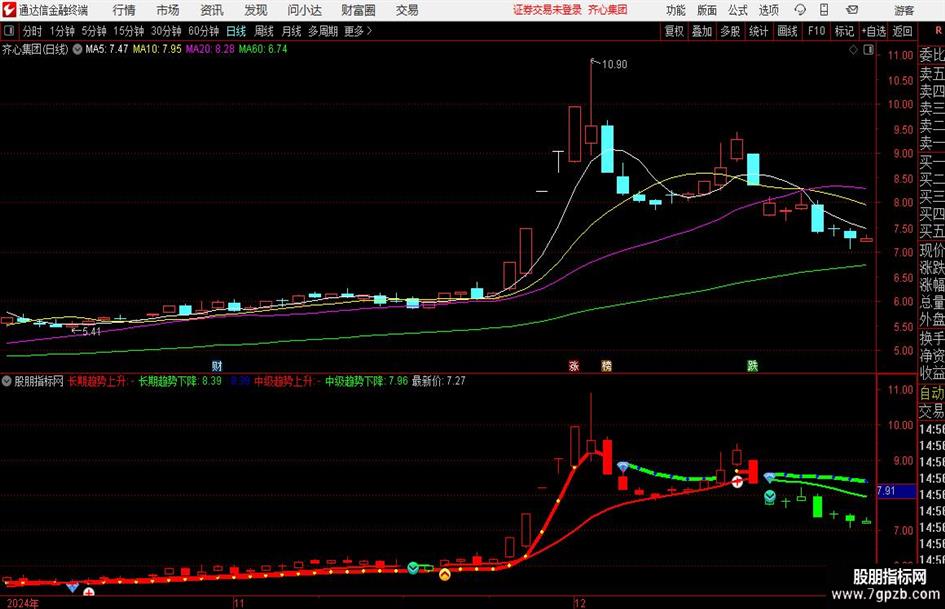Click the red 齐心集团 title link
Screen dimensions: 945x609
click(608, 10)
